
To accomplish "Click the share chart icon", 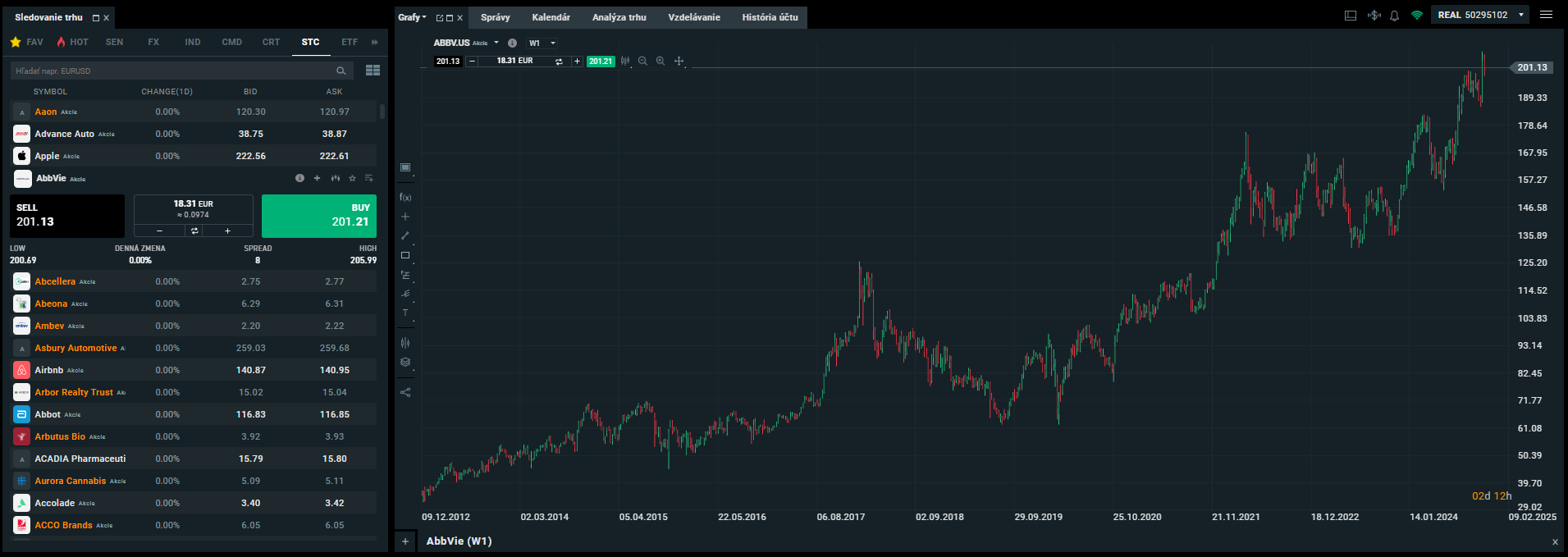I will click(405, 392).
